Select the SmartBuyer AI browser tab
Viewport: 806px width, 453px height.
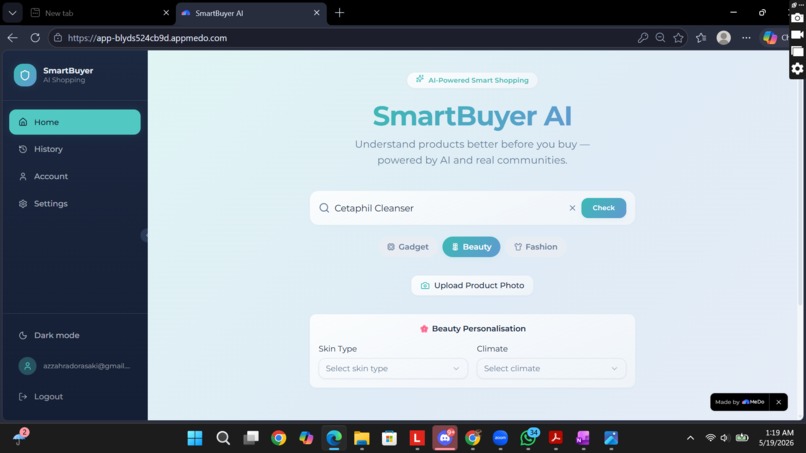[250, 13]
